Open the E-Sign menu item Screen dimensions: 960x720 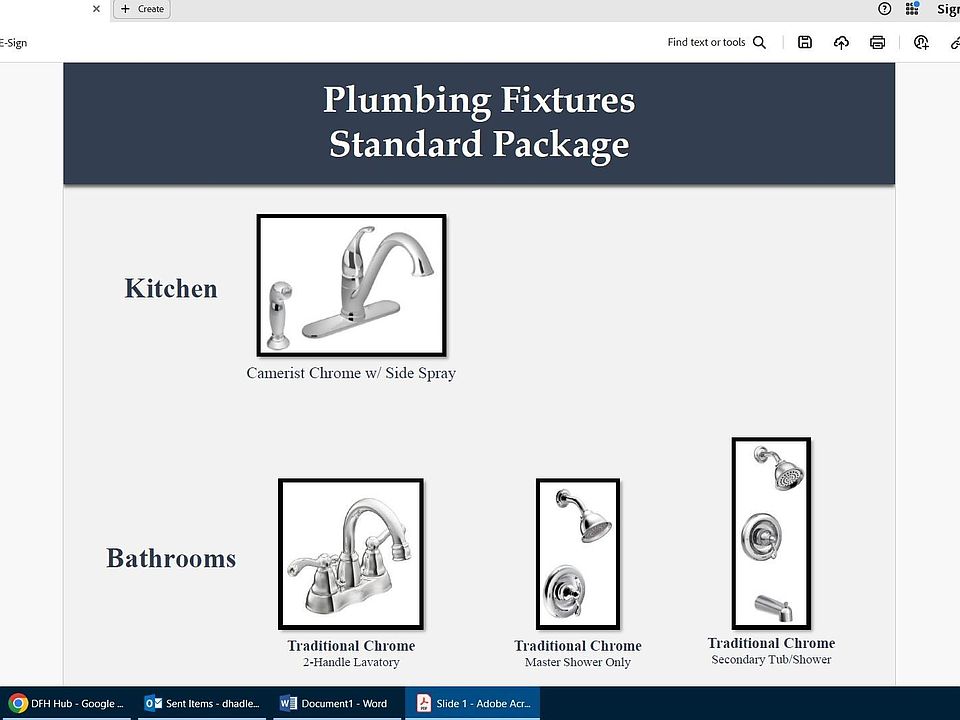pos(14,43)
